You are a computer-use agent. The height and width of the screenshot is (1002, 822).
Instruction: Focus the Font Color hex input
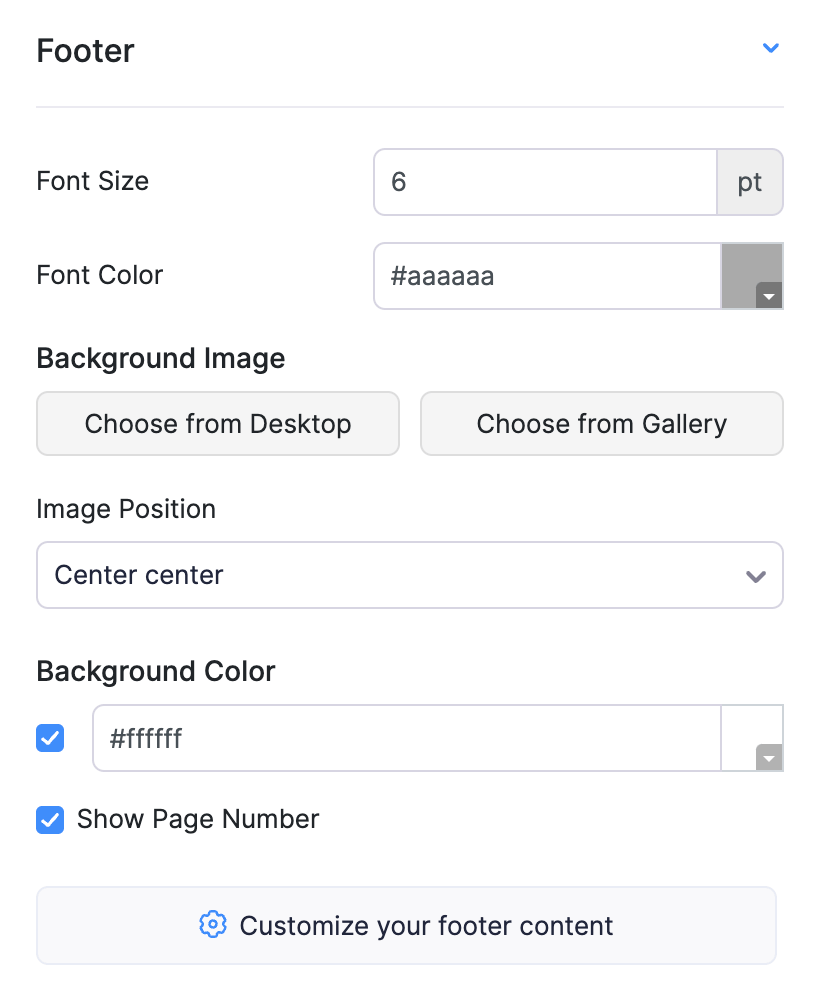[x=547, y=275]
